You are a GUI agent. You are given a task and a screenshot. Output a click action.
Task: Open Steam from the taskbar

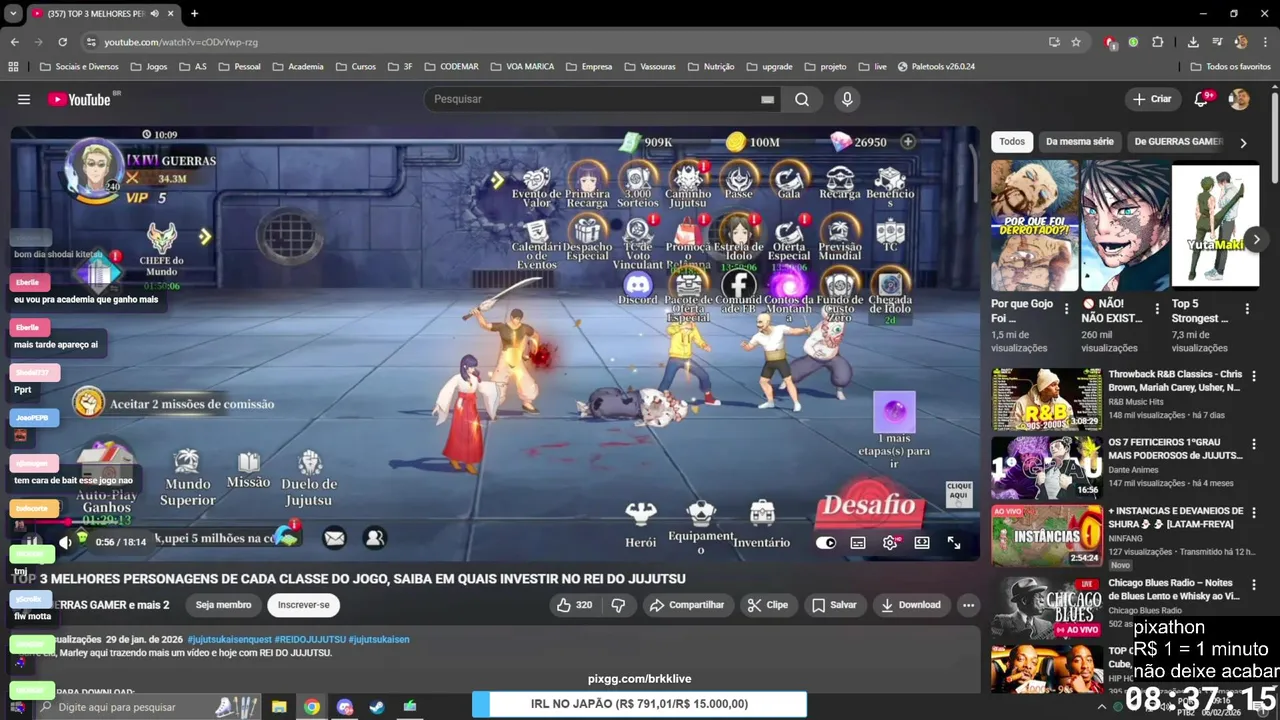pyautogui.click(x=377, y=707)
